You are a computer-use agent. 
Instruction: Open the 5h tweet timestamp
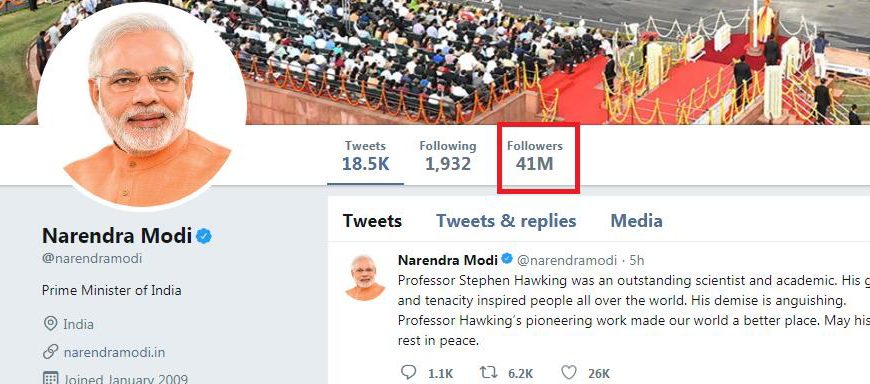coord(638,260)
